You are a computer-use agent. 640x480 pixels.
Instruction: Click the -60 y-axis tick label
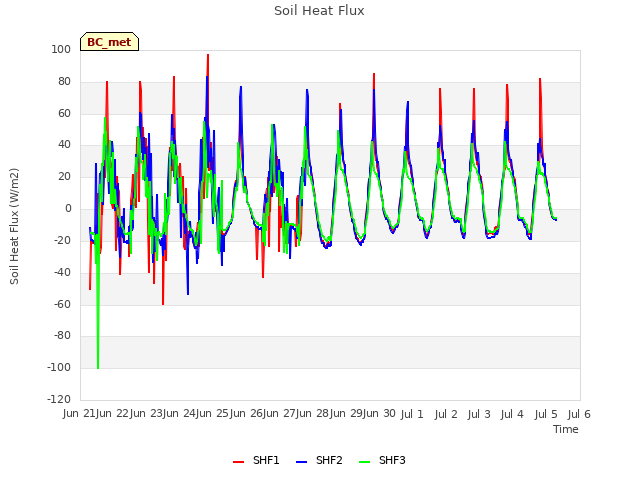click(62, 304)
